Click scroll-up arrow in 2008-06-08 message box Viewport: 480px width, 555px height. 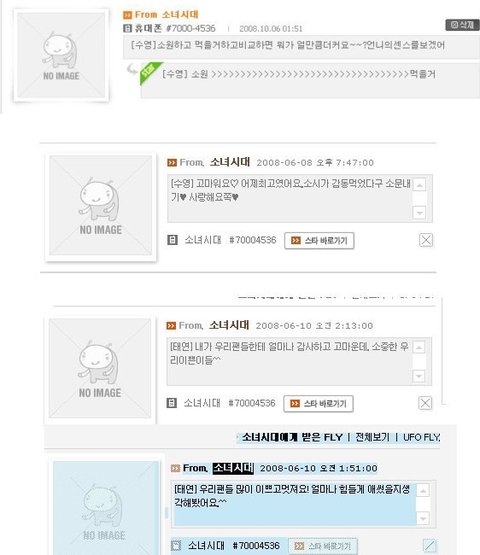coord(419,185)
